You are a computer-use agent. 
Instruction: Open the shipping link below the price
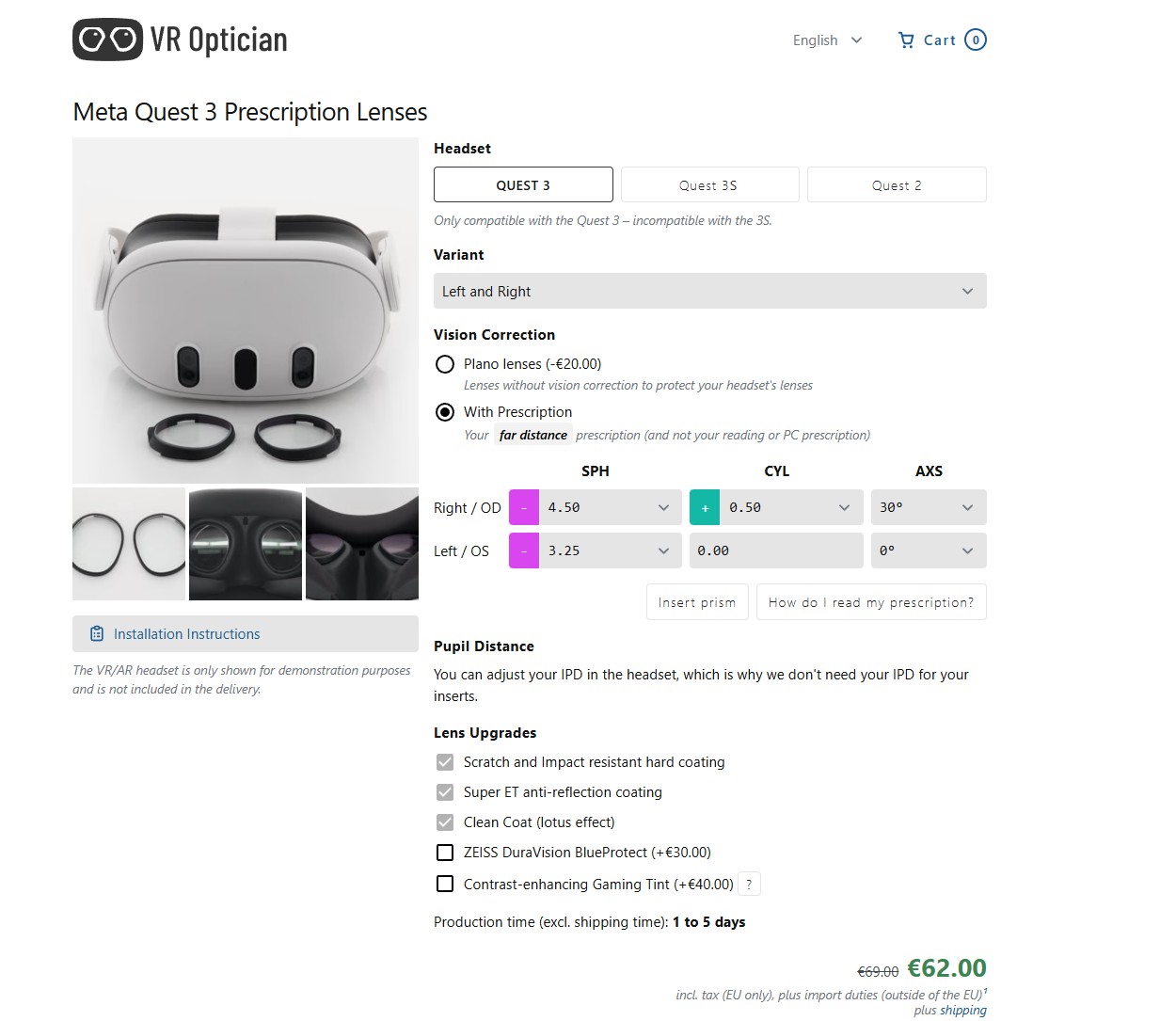tap(963, 1010)
